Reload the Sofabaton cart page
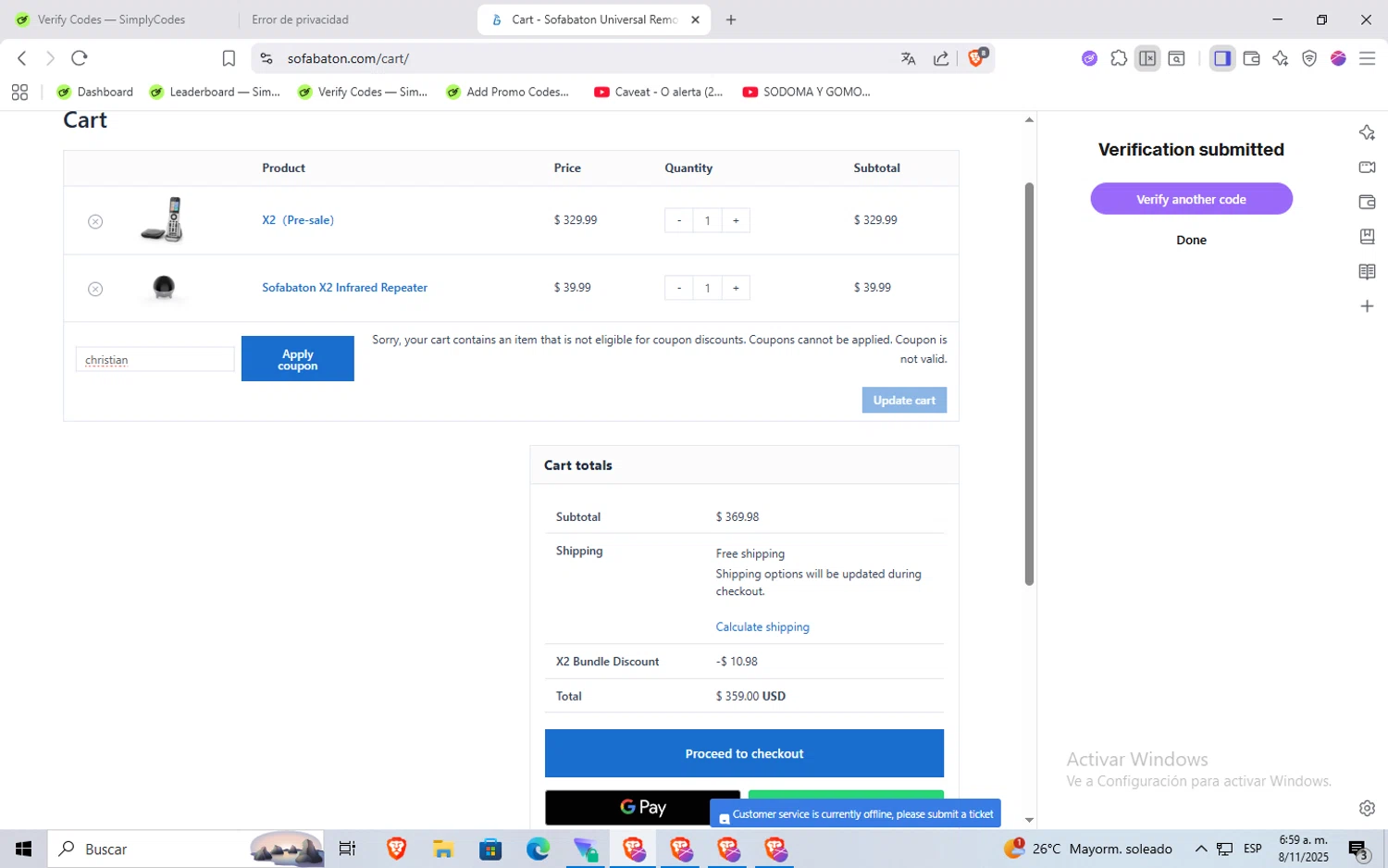 (80, 58)
